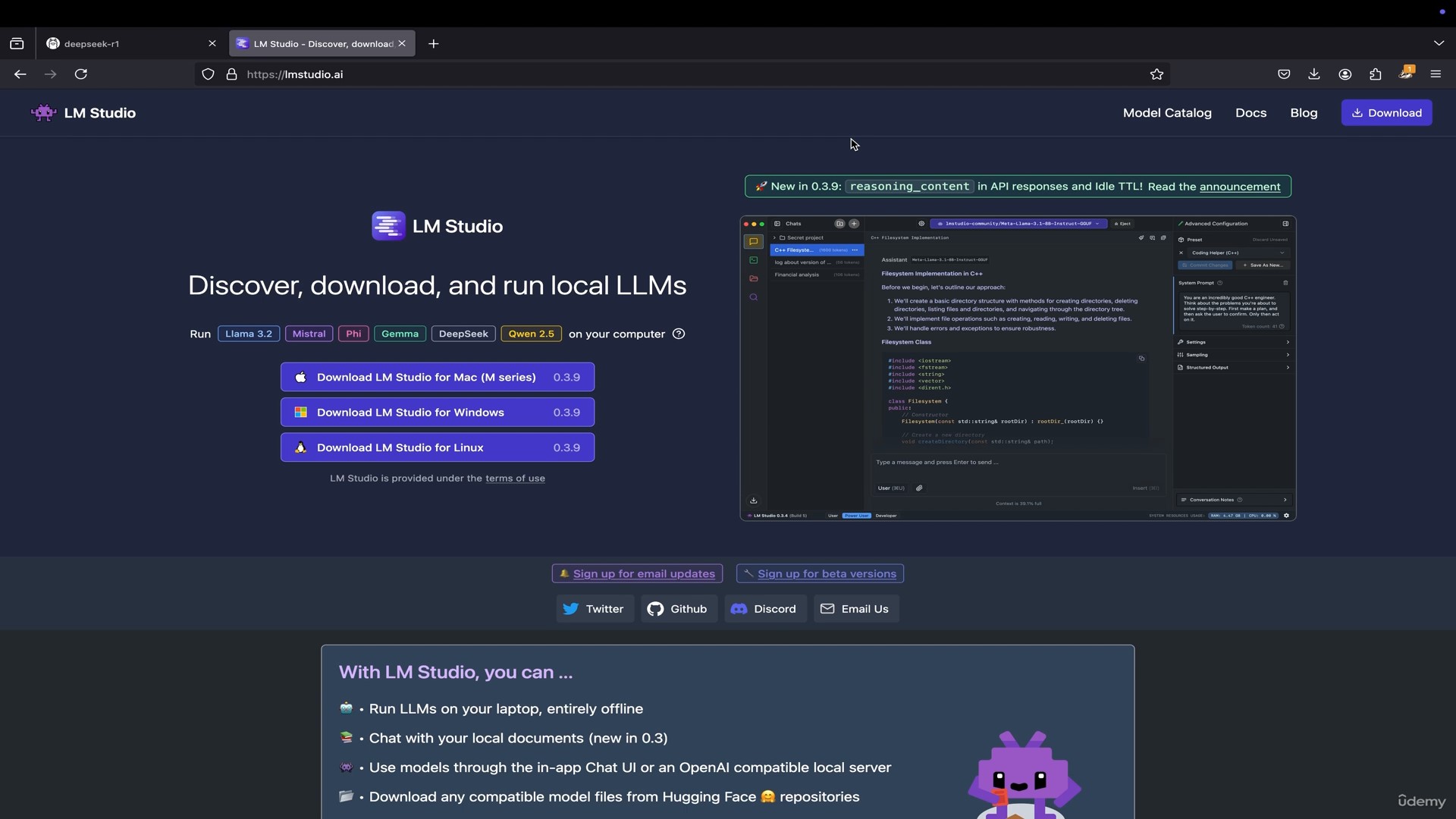Click the purple LM Studio mascot image
The height and width of the screenshot is (819, 1456).
pyautogui.click(x=1023, y=775)
